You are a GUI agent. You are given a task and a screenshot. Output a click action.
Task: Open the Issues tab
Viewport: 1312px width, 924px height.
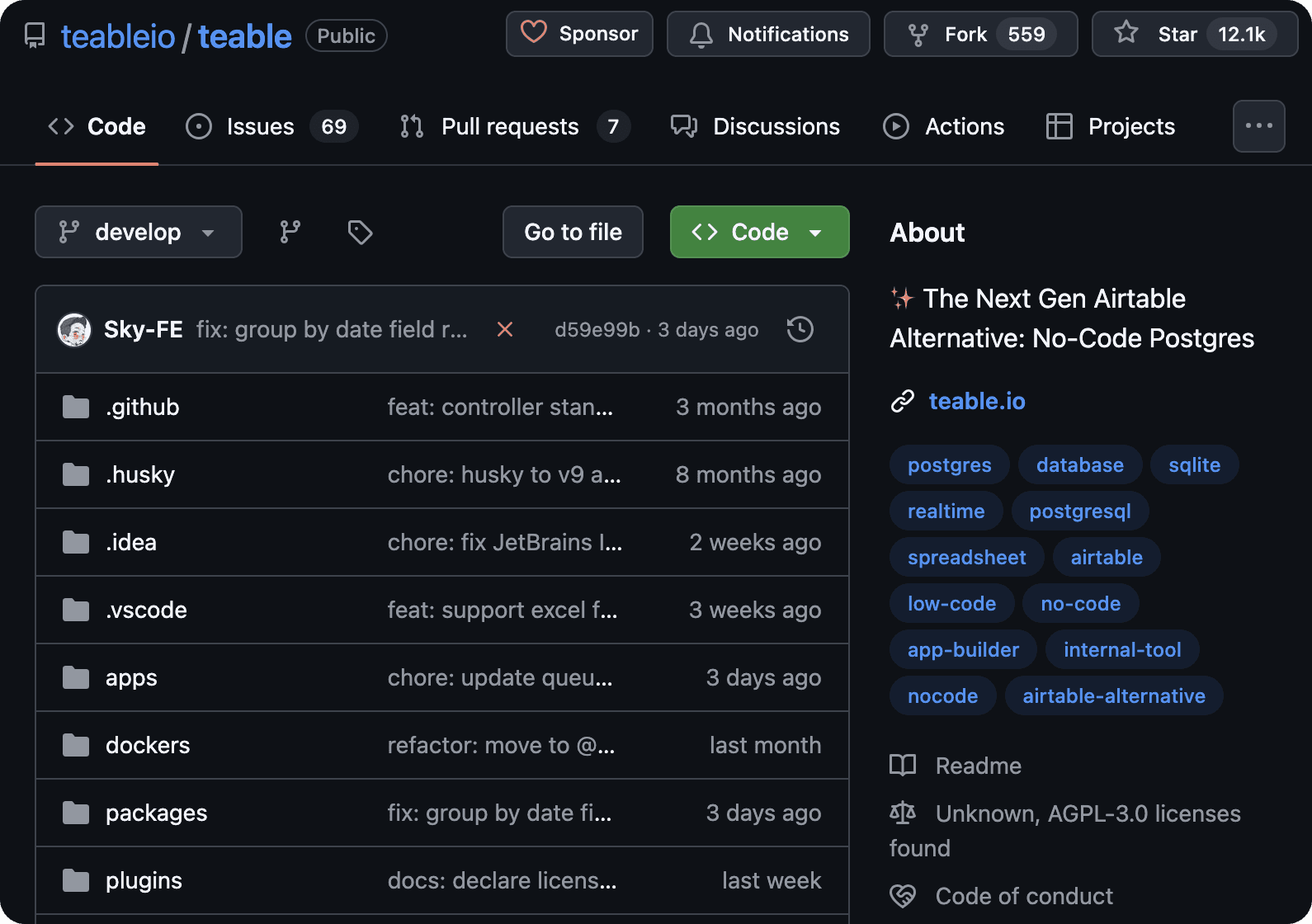(x=272, y=126)
